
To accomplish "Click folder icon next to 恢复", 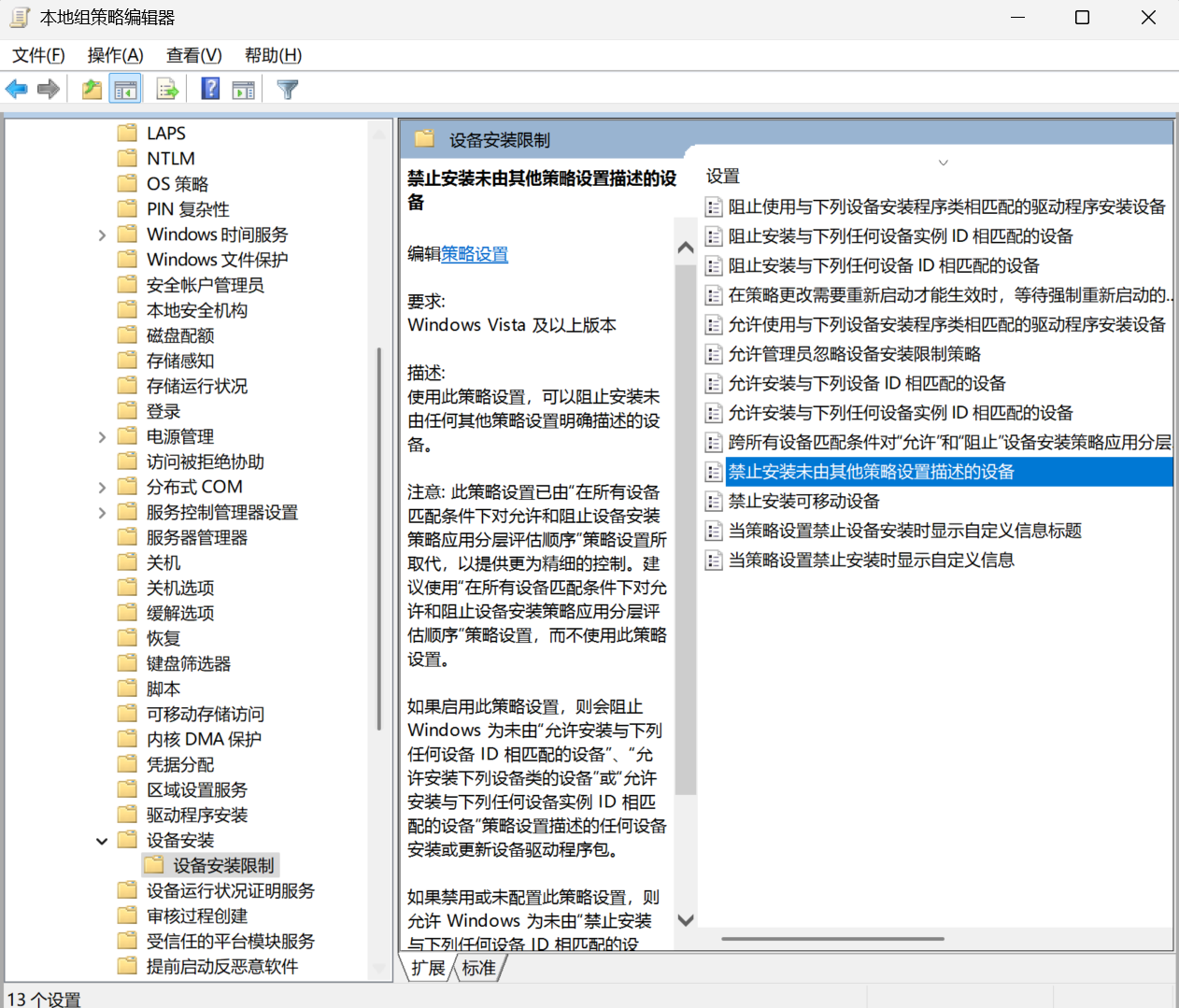I will tap(128, 637).
